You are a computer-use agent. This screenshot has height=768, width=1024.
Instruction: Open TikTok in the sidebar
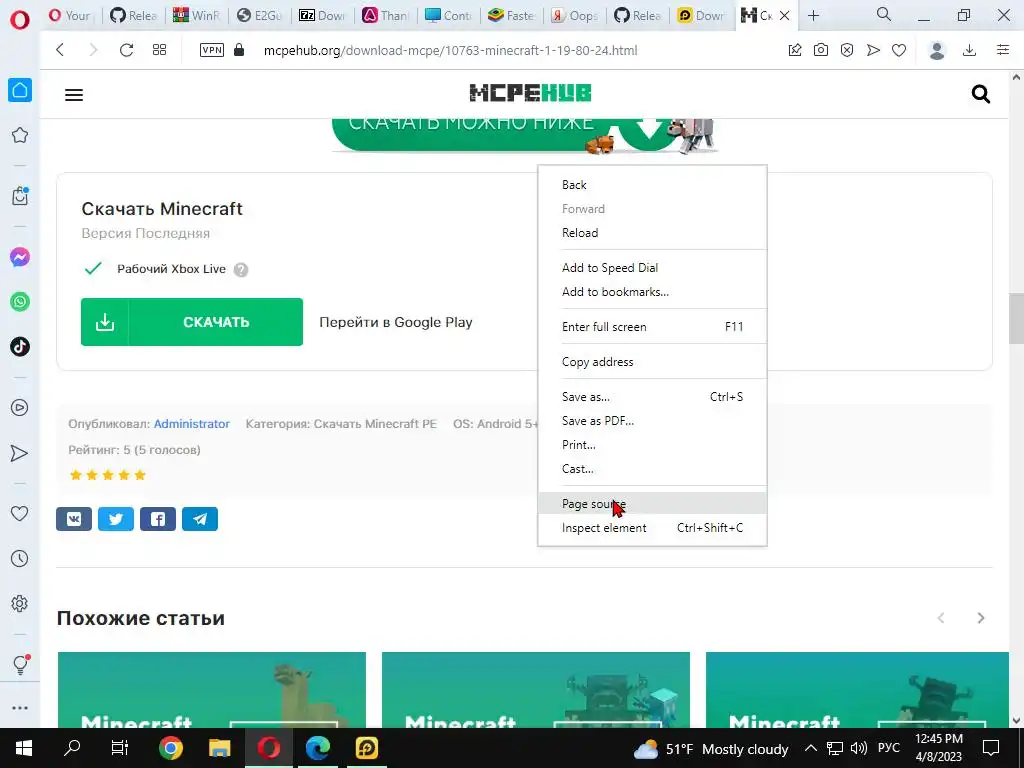tap(20, 347)
